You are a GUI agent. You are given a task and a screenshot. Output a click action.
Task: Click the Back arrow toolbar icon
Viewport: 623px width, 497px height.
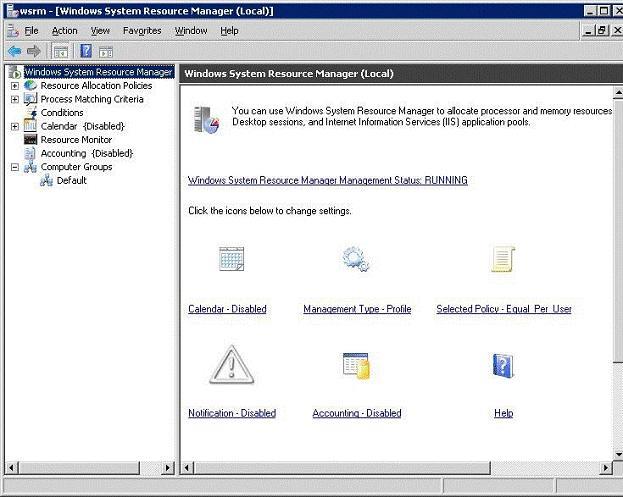15,51
